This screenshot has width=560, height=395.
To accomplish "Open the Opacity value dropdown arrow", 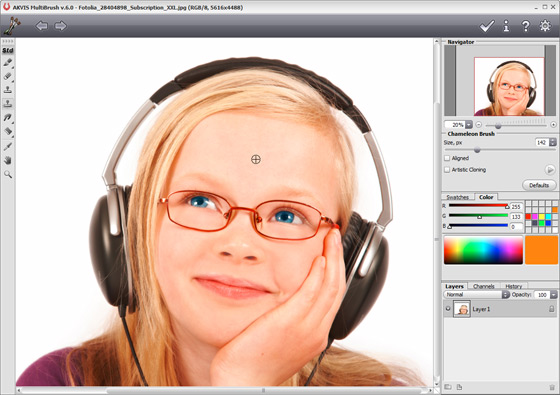I will (x=553, y=295).
